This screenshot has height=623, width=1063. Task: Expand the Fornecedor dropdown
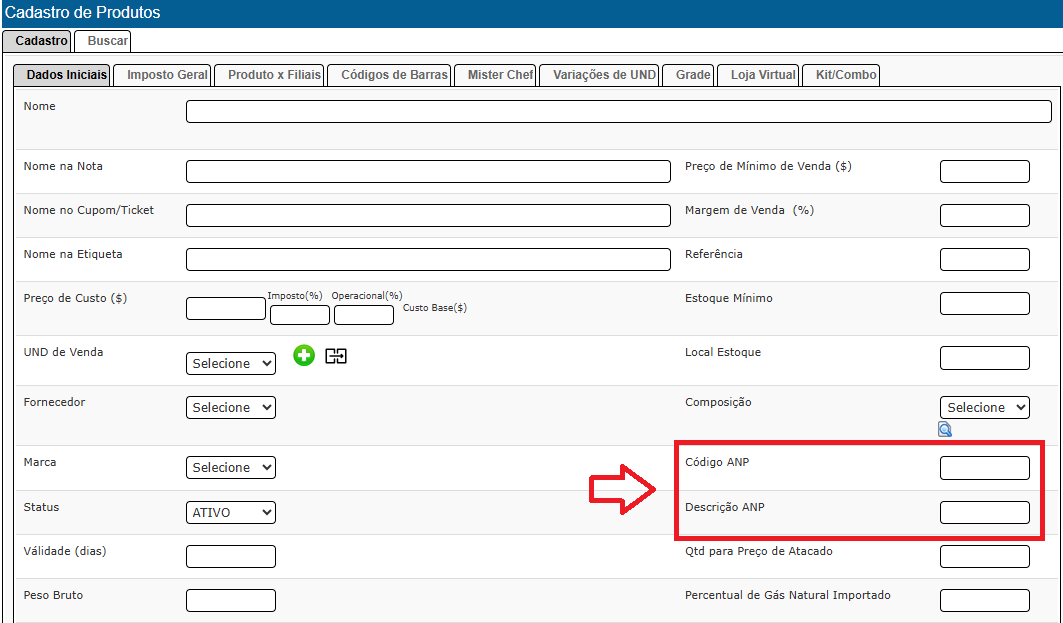coord(231,408)
